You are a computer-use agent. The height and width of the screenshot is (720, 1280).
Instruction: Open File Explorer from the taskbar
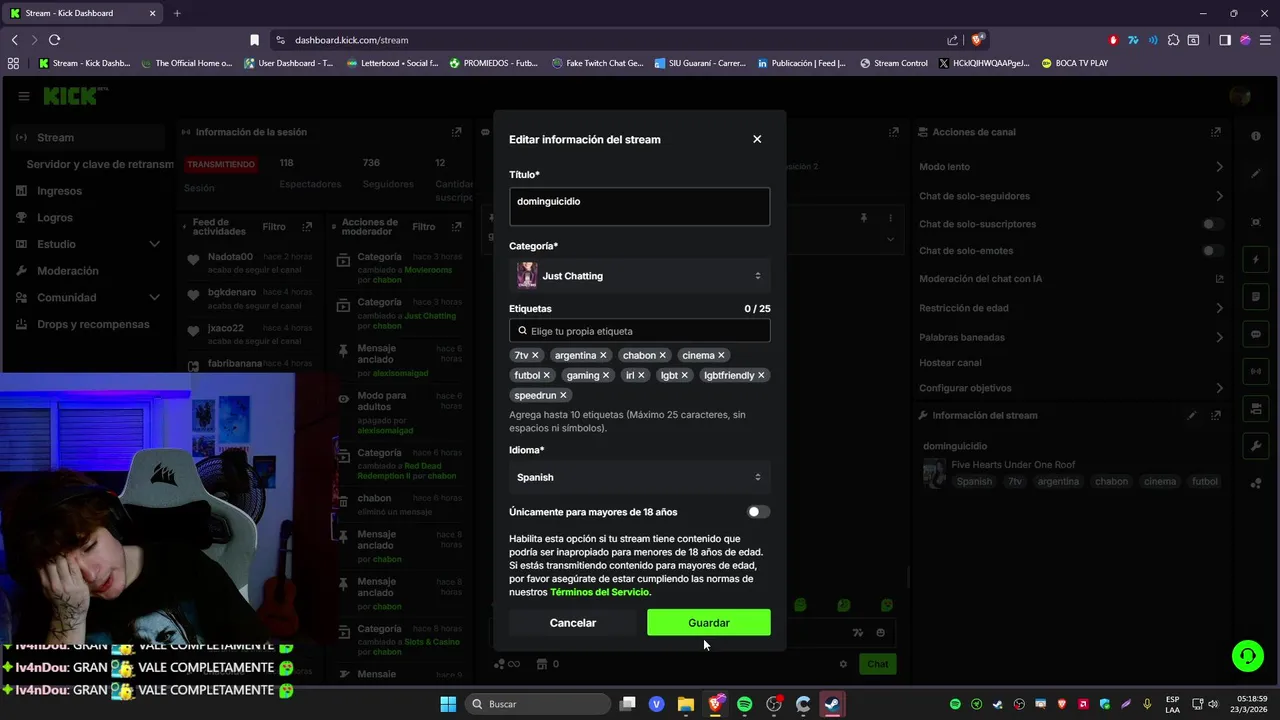click(686, 704)
